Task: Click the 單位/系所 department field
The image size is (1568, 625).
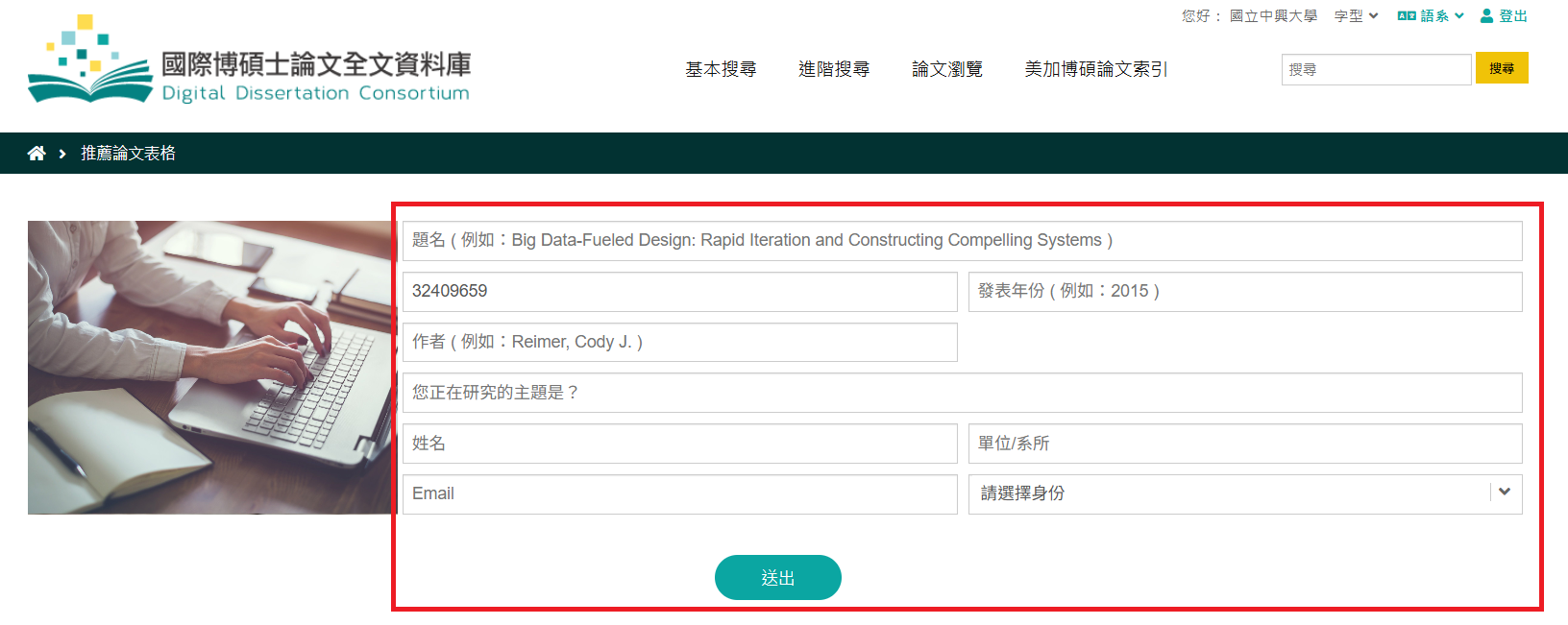Action: [1244, 444]
